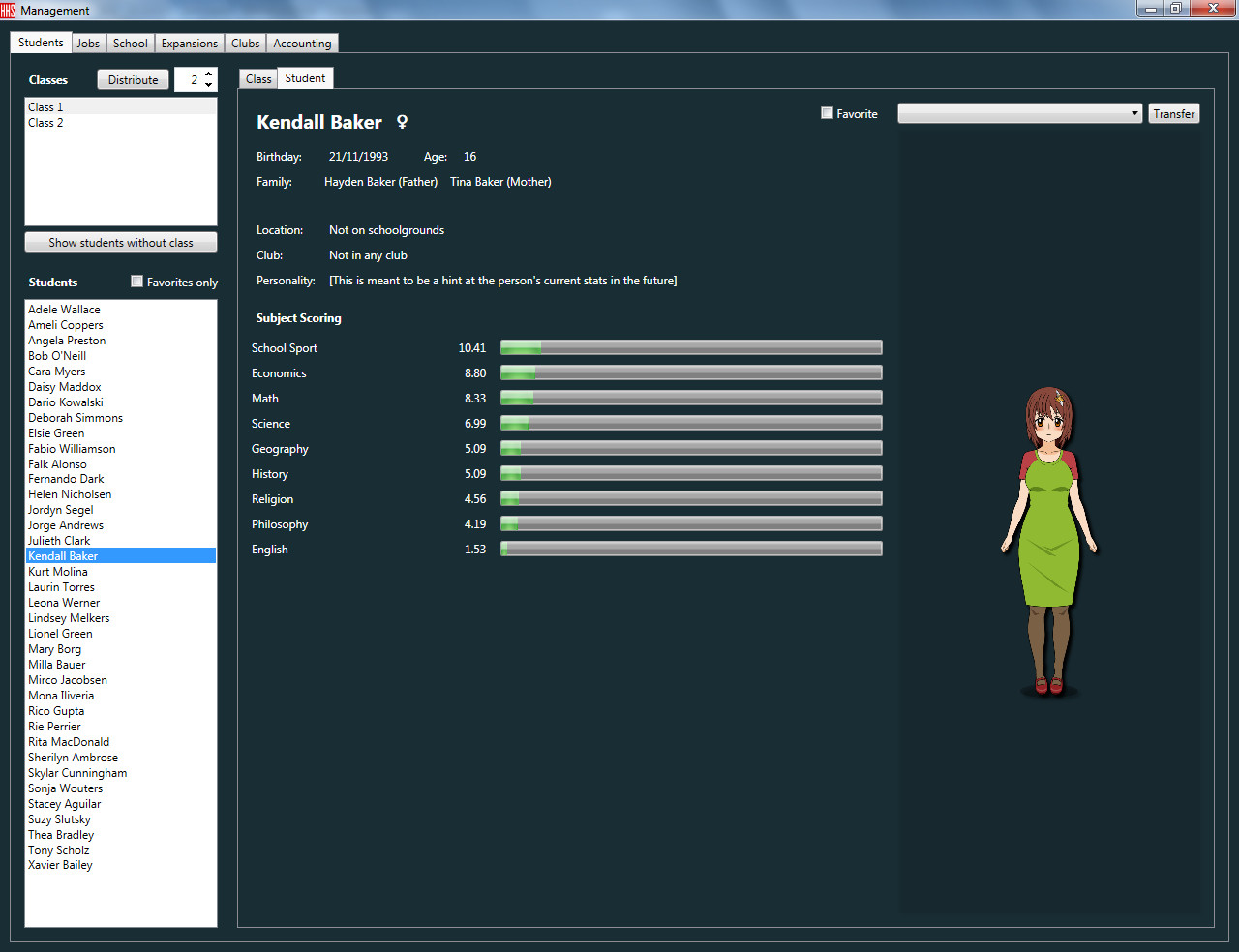Select student Stacey Aguilar
The height and width of the screenshot is (952, 1239).
121,803
